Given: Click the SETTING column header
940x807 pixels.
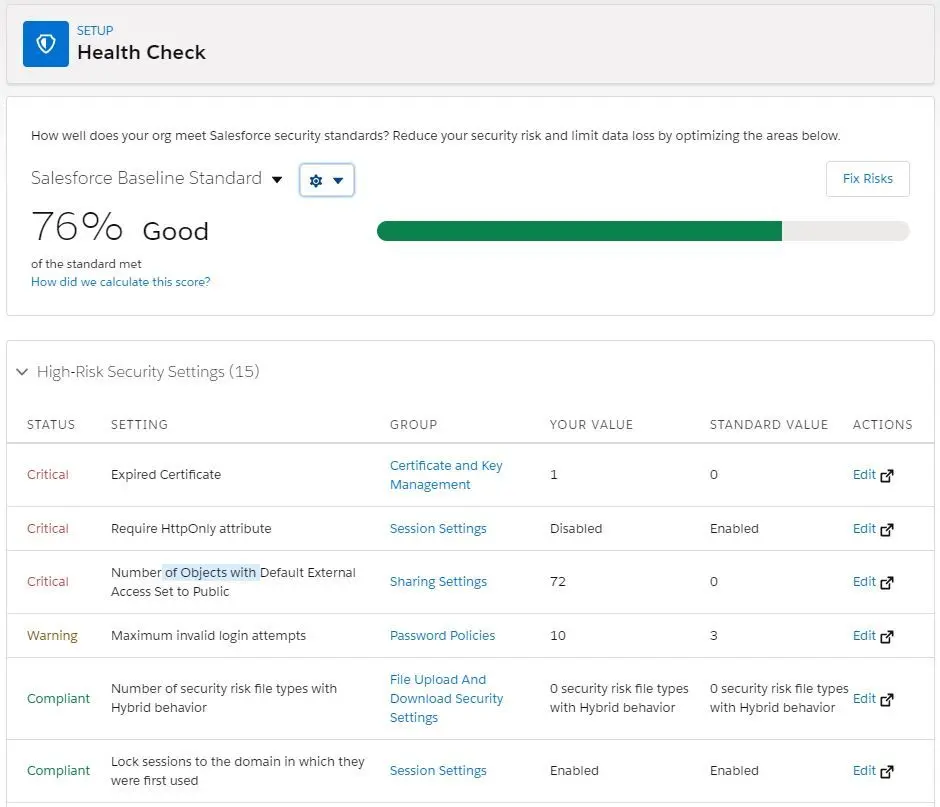Looking at the screenshot, I should [139, 424].
